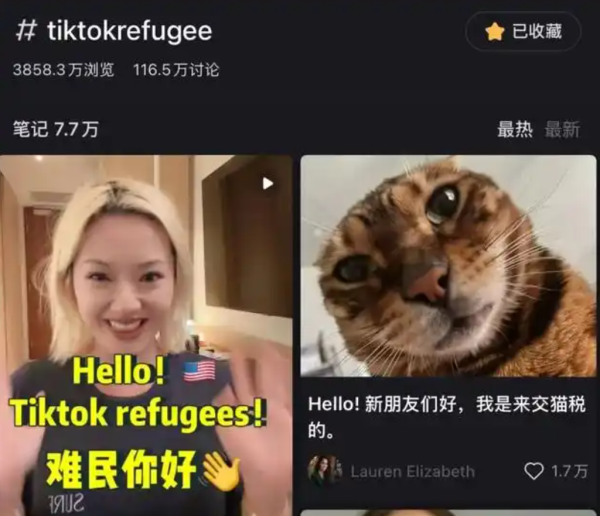Viewport: 600px width, 516px height.
Task: Select the 最热 hottest sort tab
Action: tap(515, 129)
